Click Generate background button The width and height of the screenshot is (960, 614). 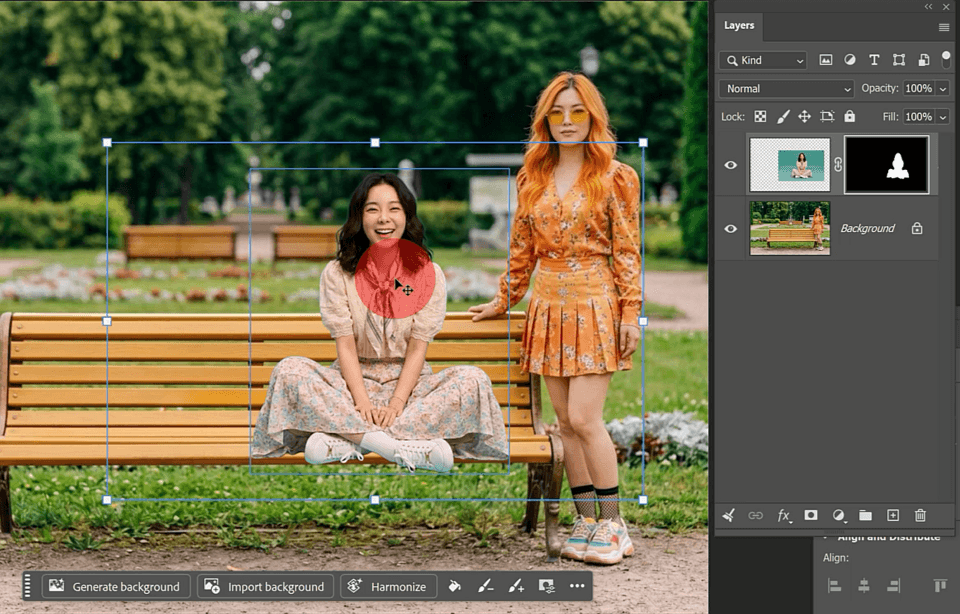pos(114,586)
